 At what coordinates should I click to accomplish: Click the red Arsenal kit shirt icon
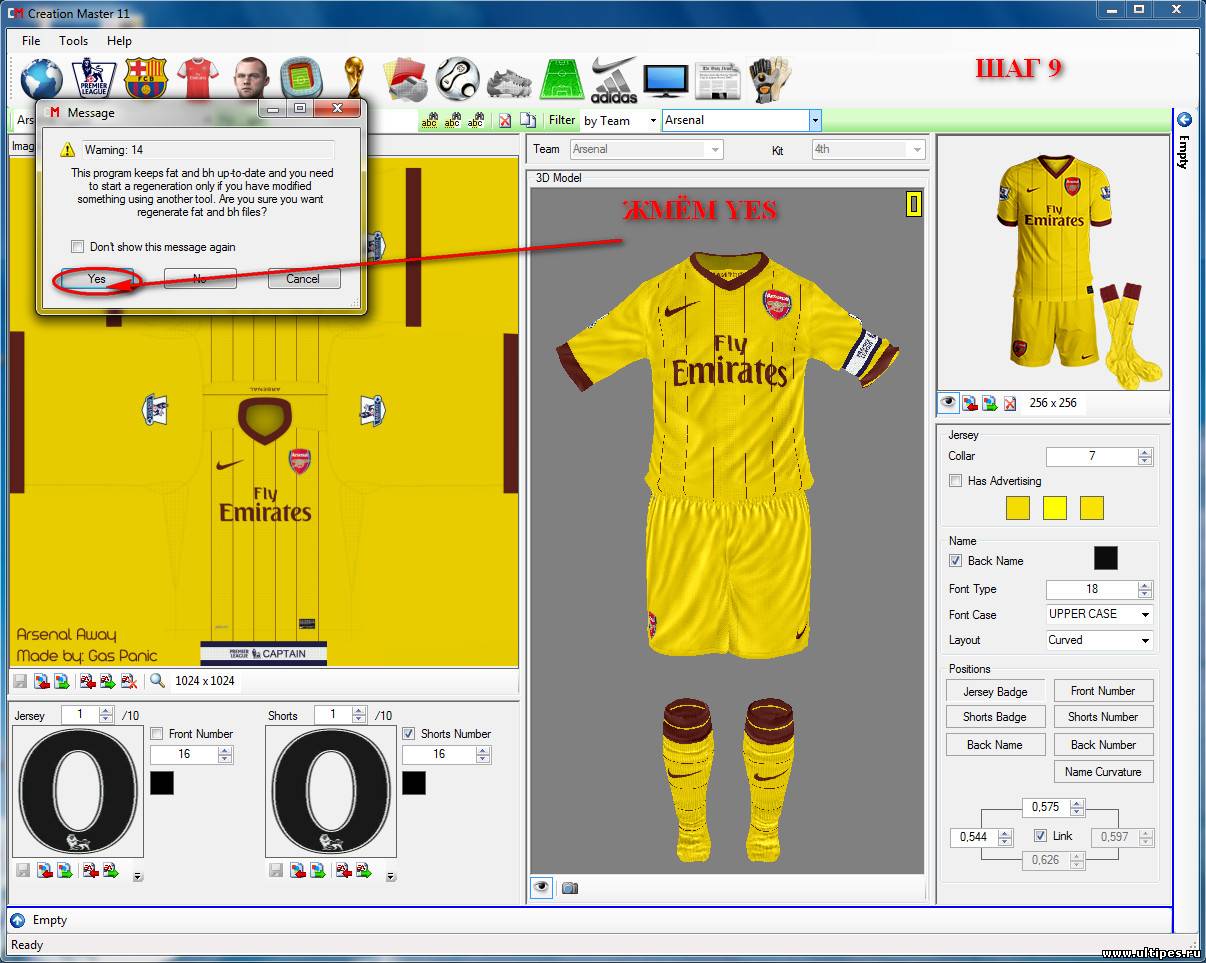(197, 79)
